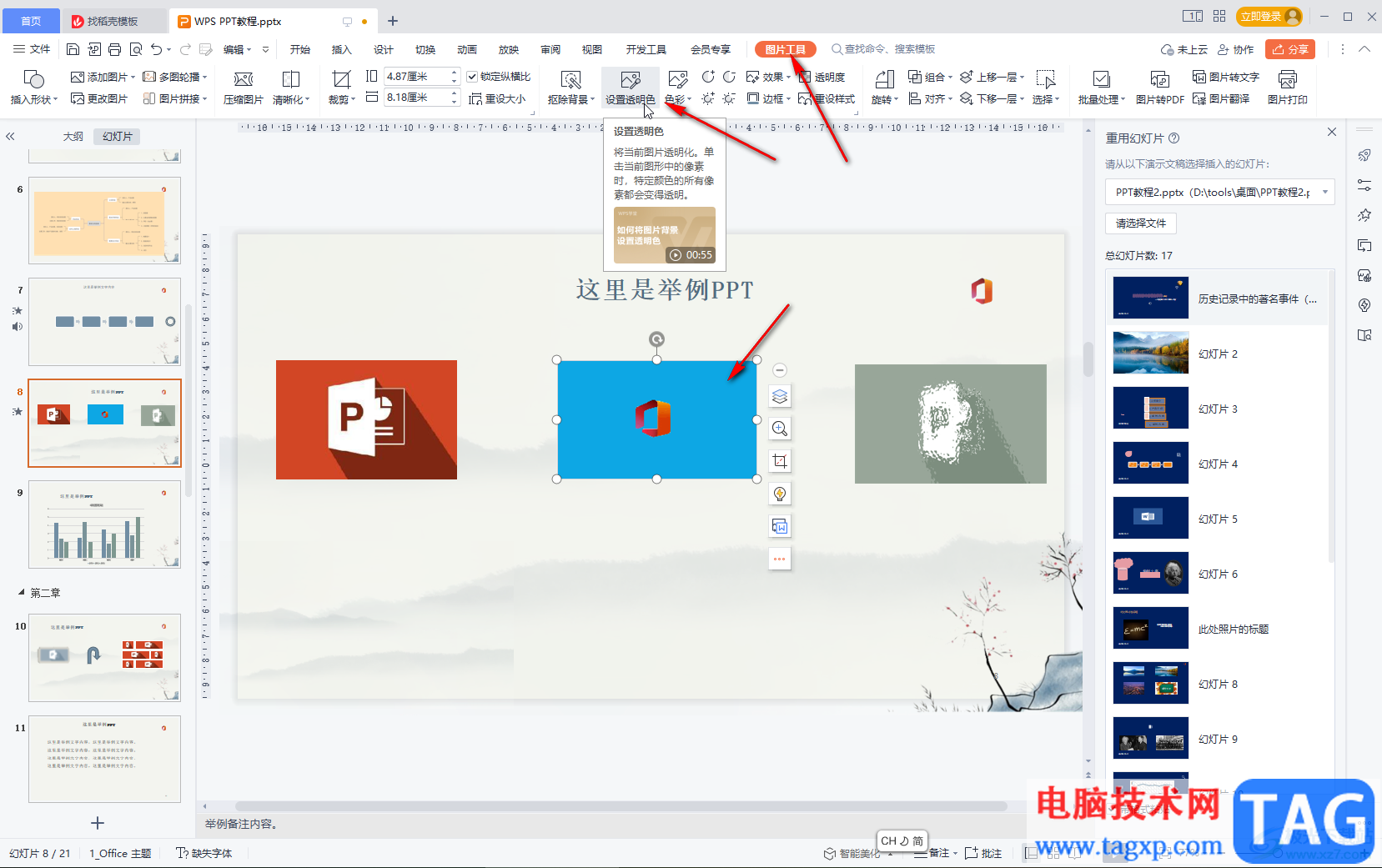Open the 动画 ribbon tab
The height and width of the screenshot is (868, 1382).
(x=467, y=49)
